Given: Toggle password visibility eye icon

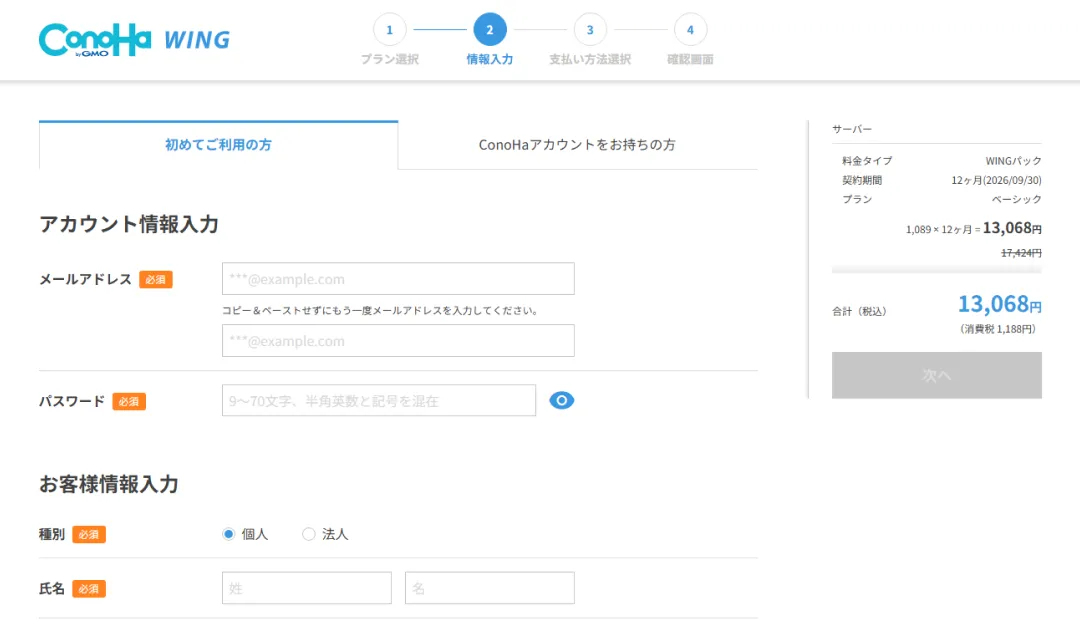Looking at the screenshot, I should (x=561, y=400).
